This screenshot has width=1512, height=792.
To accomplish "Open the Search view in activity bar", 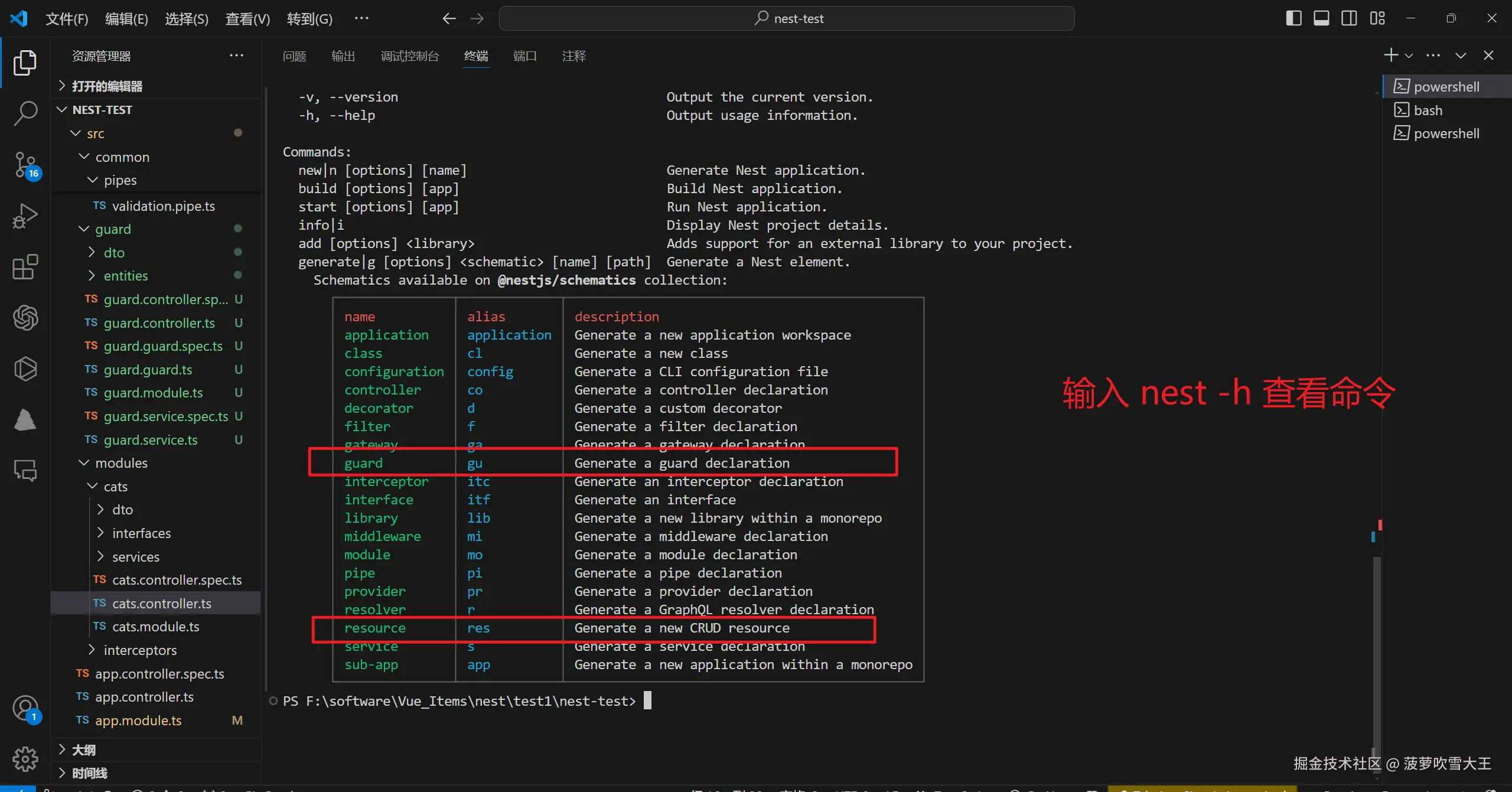I will [x=25, y=113].
